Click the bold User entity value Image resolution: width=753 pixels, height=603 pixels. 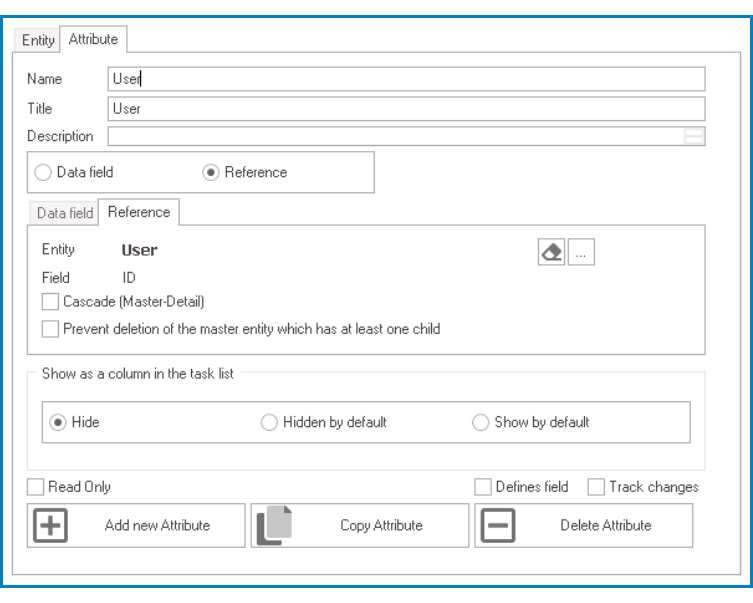click(139, 250)
